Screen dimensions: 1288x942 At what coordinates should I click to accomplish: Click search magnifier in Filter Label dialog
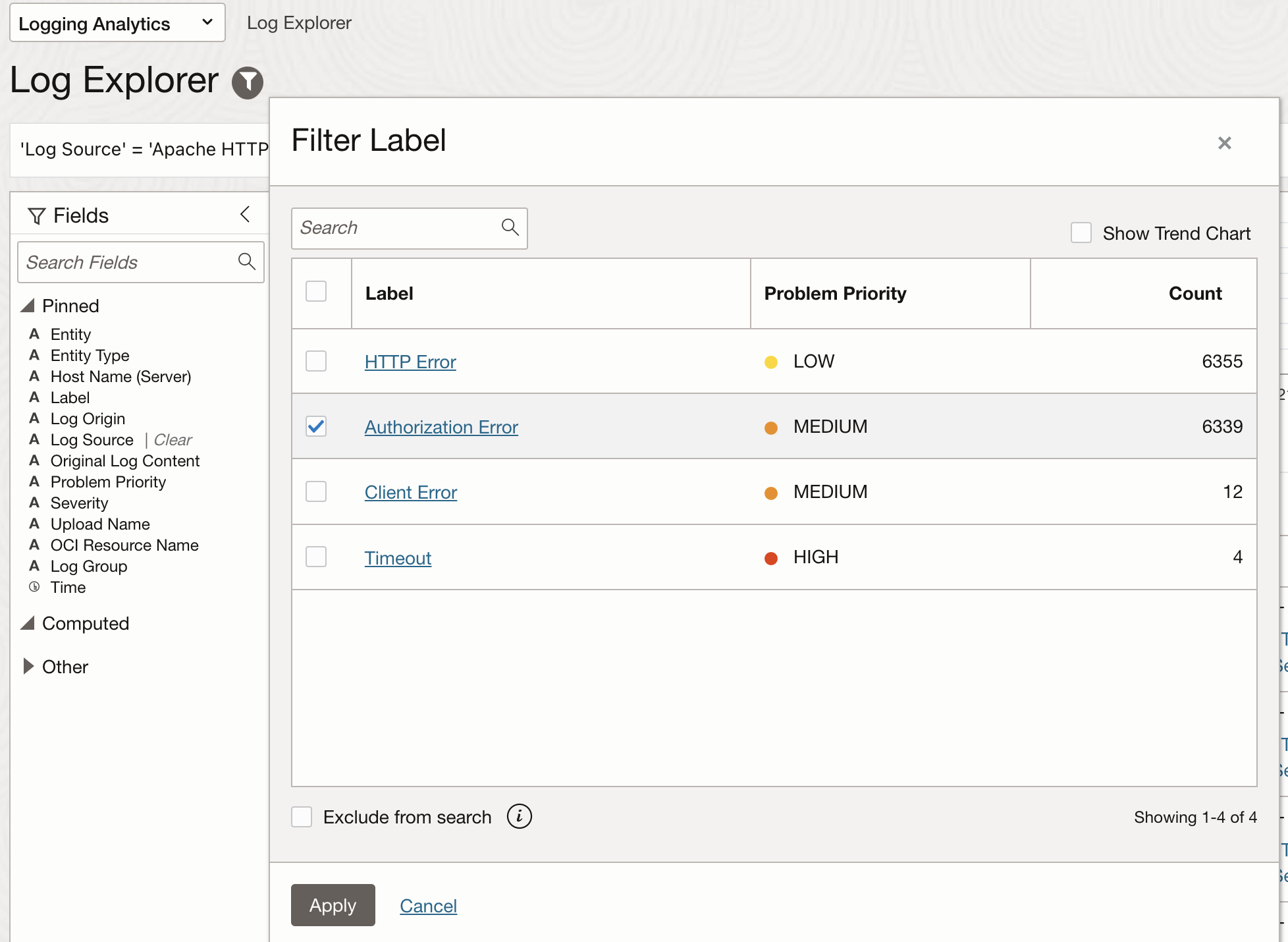[510, 227]
